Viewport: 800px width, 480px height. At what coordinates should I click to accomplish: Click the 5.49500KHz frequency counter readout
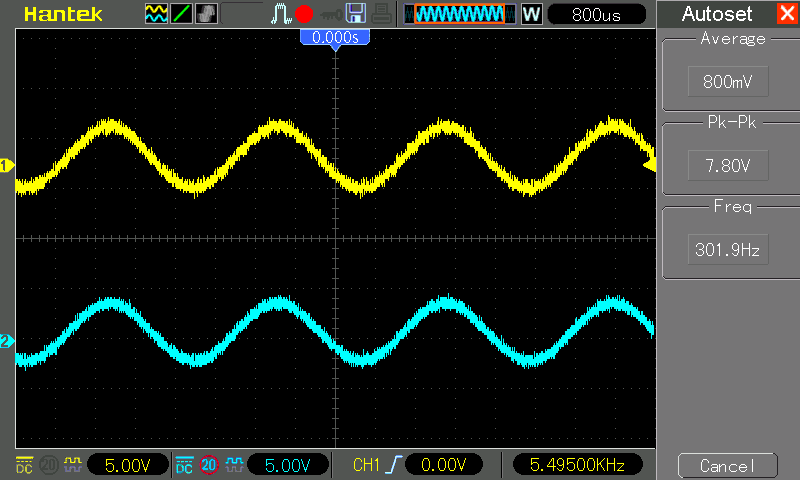(577, 465)
